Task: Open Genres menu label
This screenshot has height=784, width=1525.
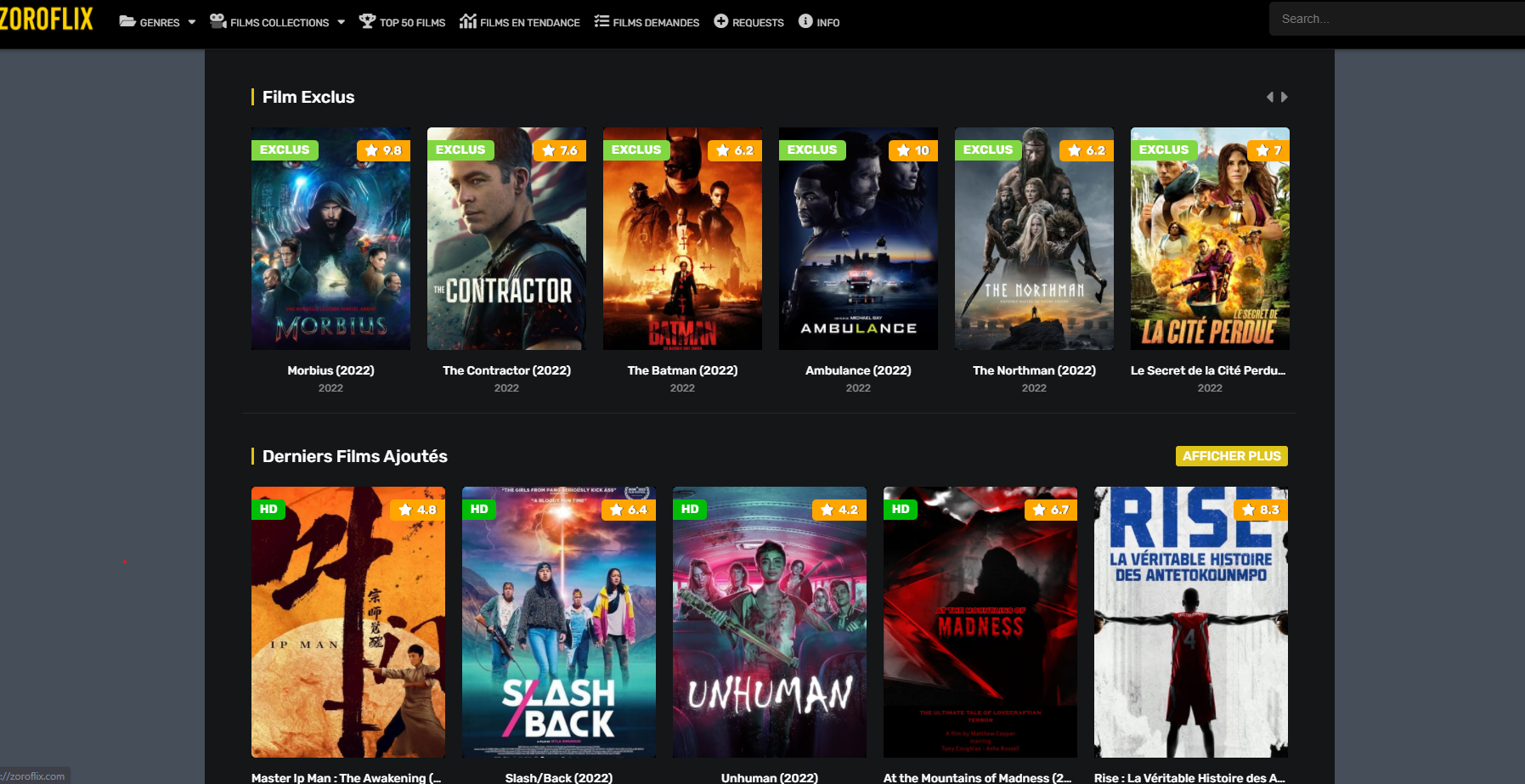Action: [160, 23]
